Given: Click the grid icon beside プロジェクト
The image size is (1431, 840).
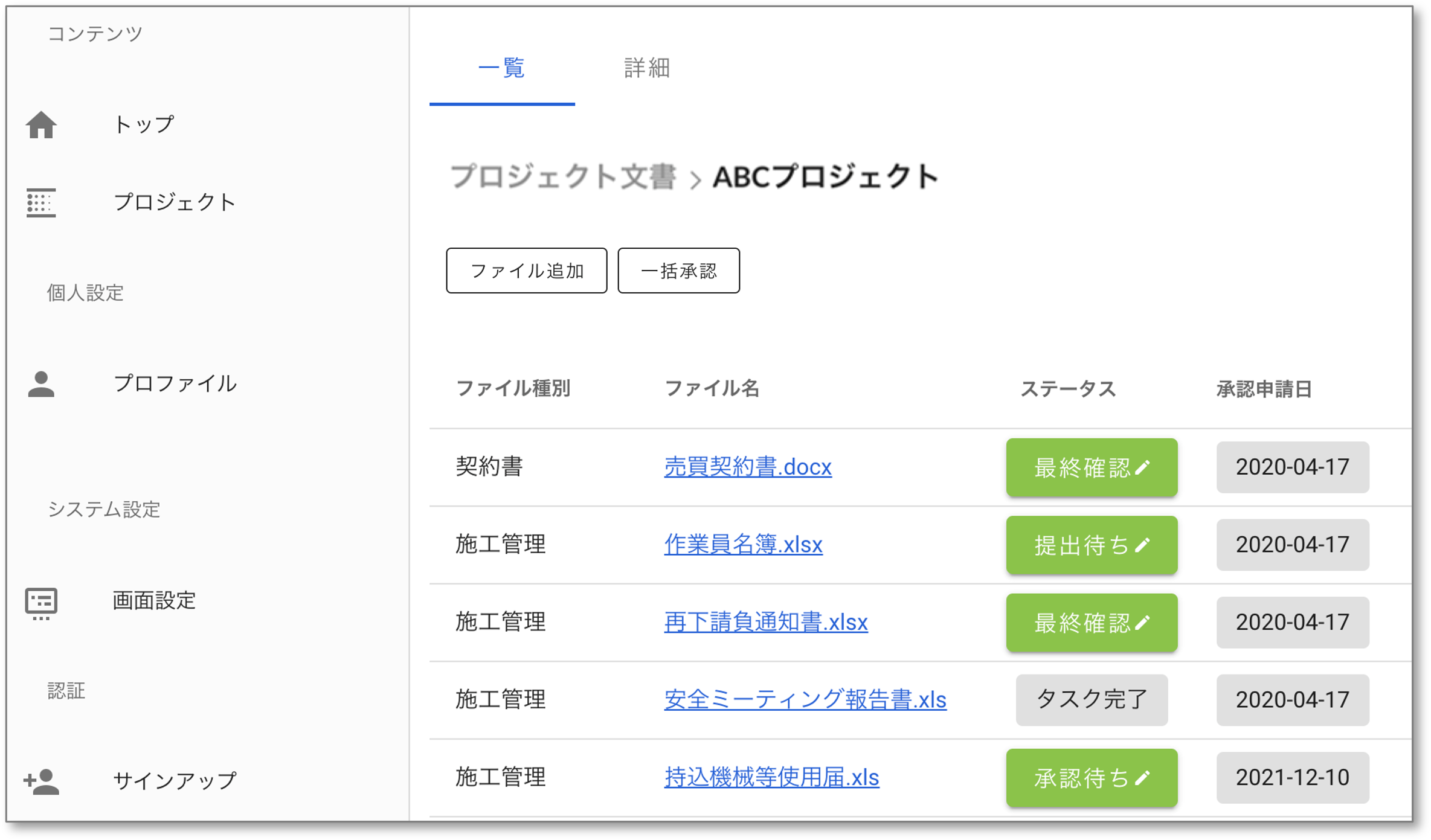Looking at the screenshot, I should [41, 202].
